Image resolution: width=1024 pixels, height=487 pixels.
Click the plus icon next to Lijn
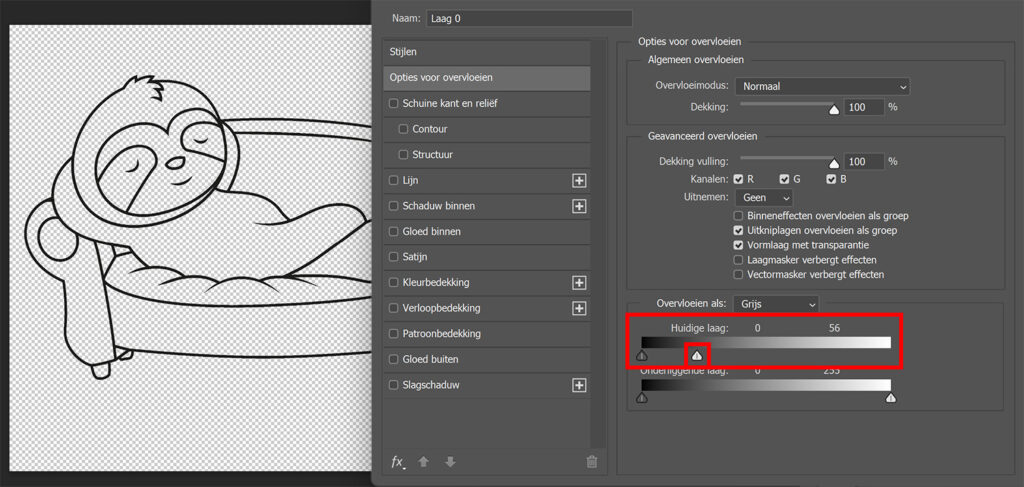(578, 180)
